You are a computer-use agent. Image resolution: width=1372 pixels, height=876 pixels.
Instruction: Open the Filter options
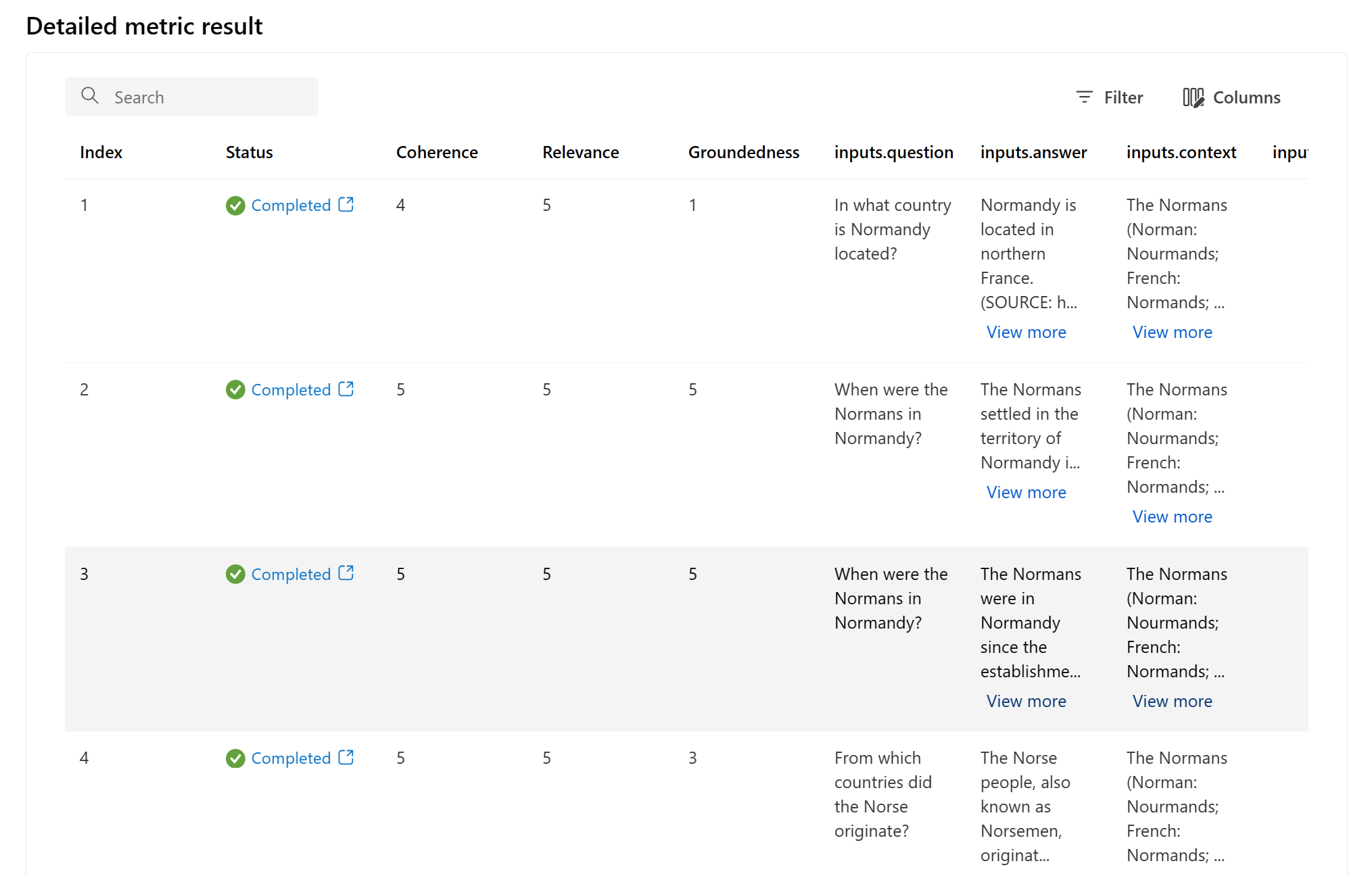pyautogui.click(x=1109, y=97)
